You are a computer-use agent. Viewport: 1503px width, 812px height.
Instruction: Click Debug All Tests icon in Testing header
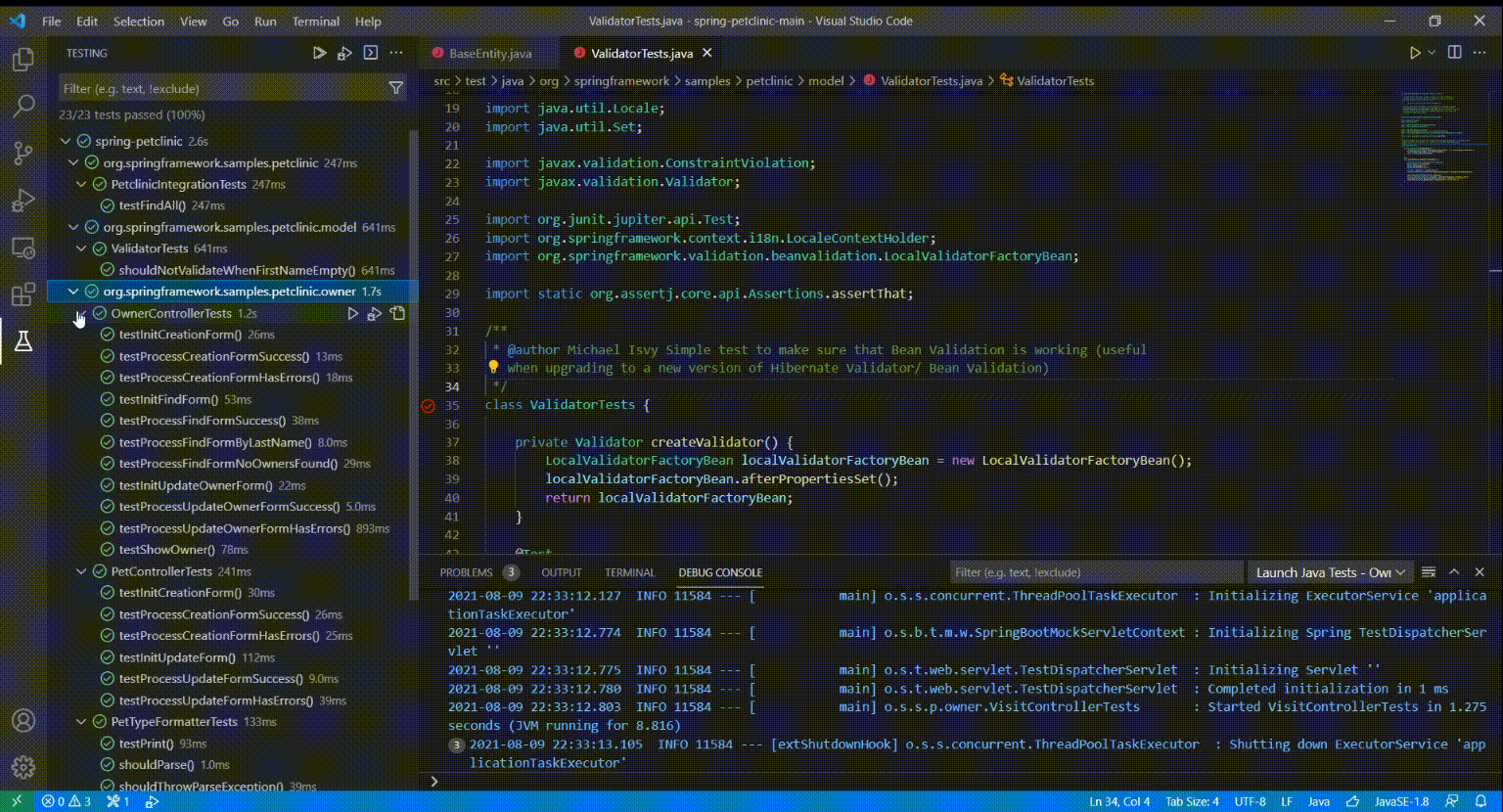click(344, 53)
